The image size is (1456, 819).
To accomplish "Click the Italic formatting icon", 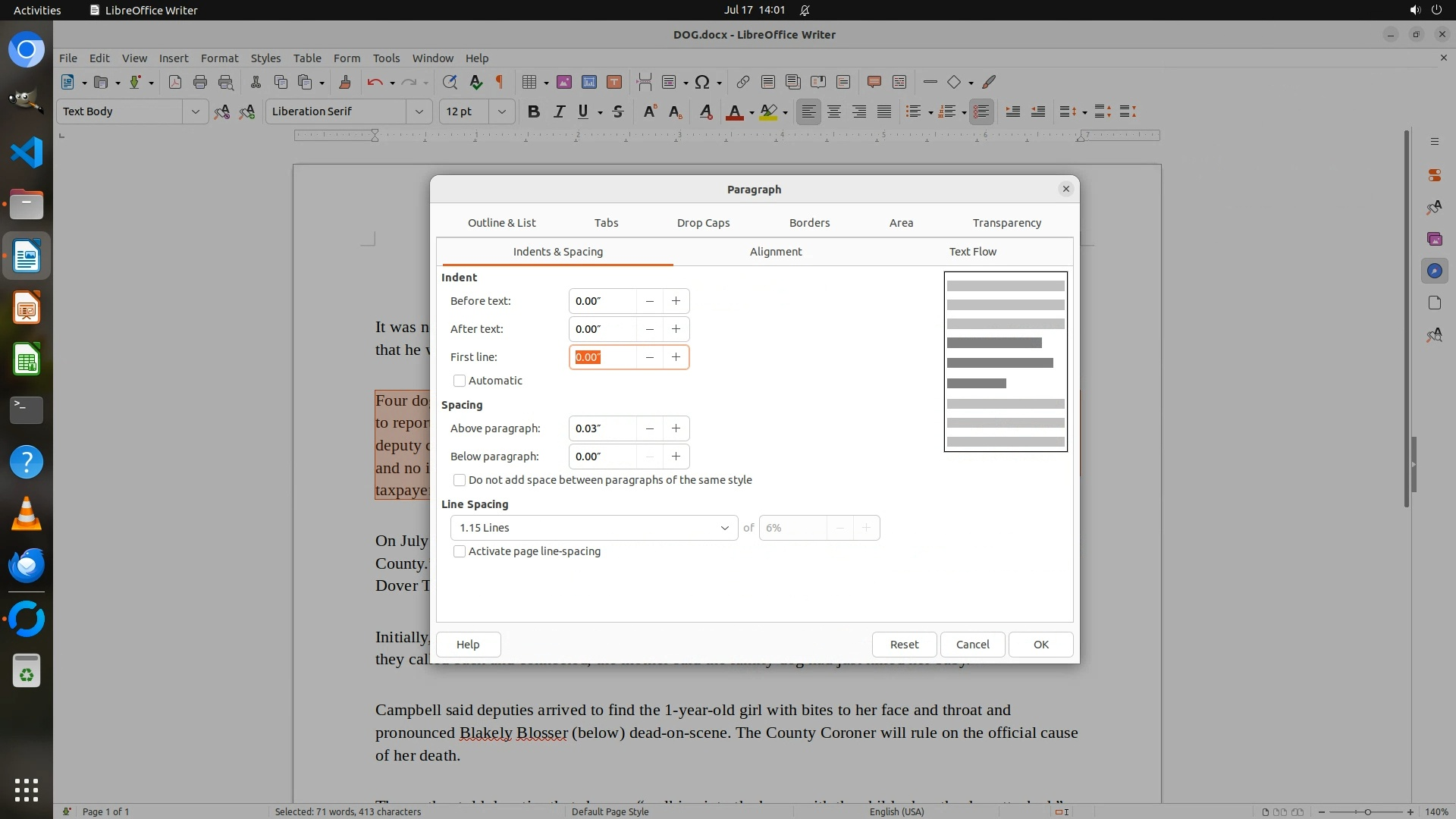I will point(559,111).
